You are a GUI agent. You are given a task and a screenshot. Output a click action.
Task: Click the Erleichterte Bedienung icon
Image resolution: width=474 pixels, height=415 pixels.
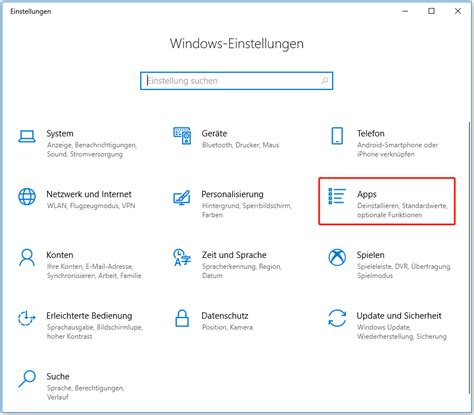click(x=27, y=318)
